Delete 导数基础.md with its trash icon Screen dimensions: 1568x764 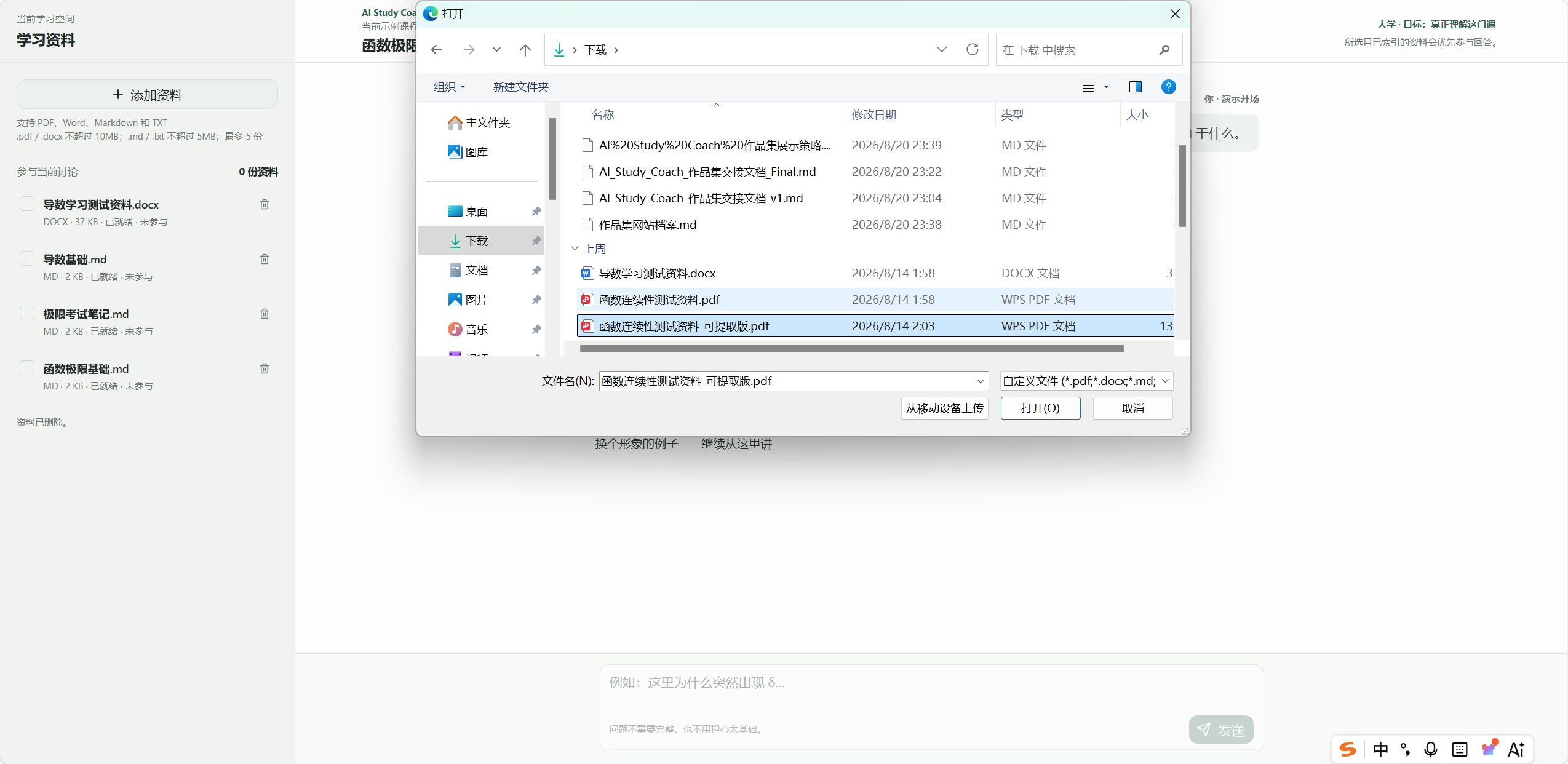click(x=265, y=259)
